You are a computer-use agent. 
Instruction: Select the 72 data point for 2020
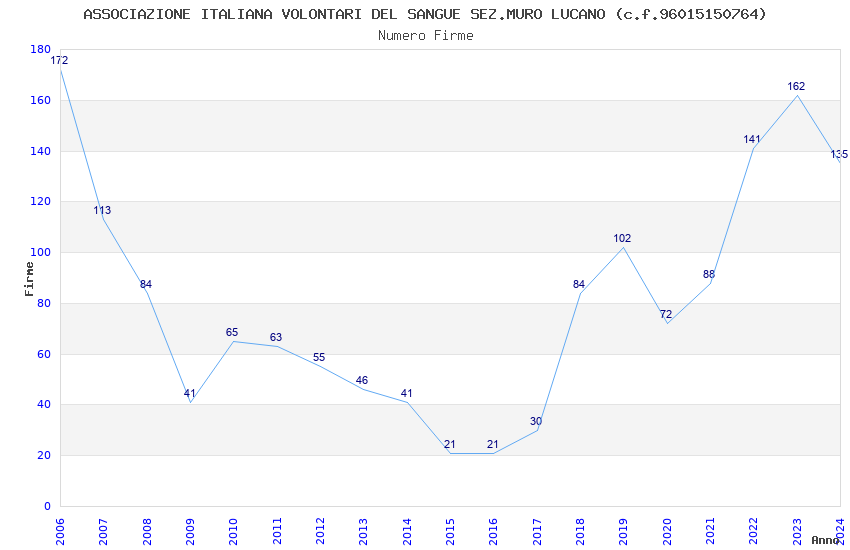point(666,315)
